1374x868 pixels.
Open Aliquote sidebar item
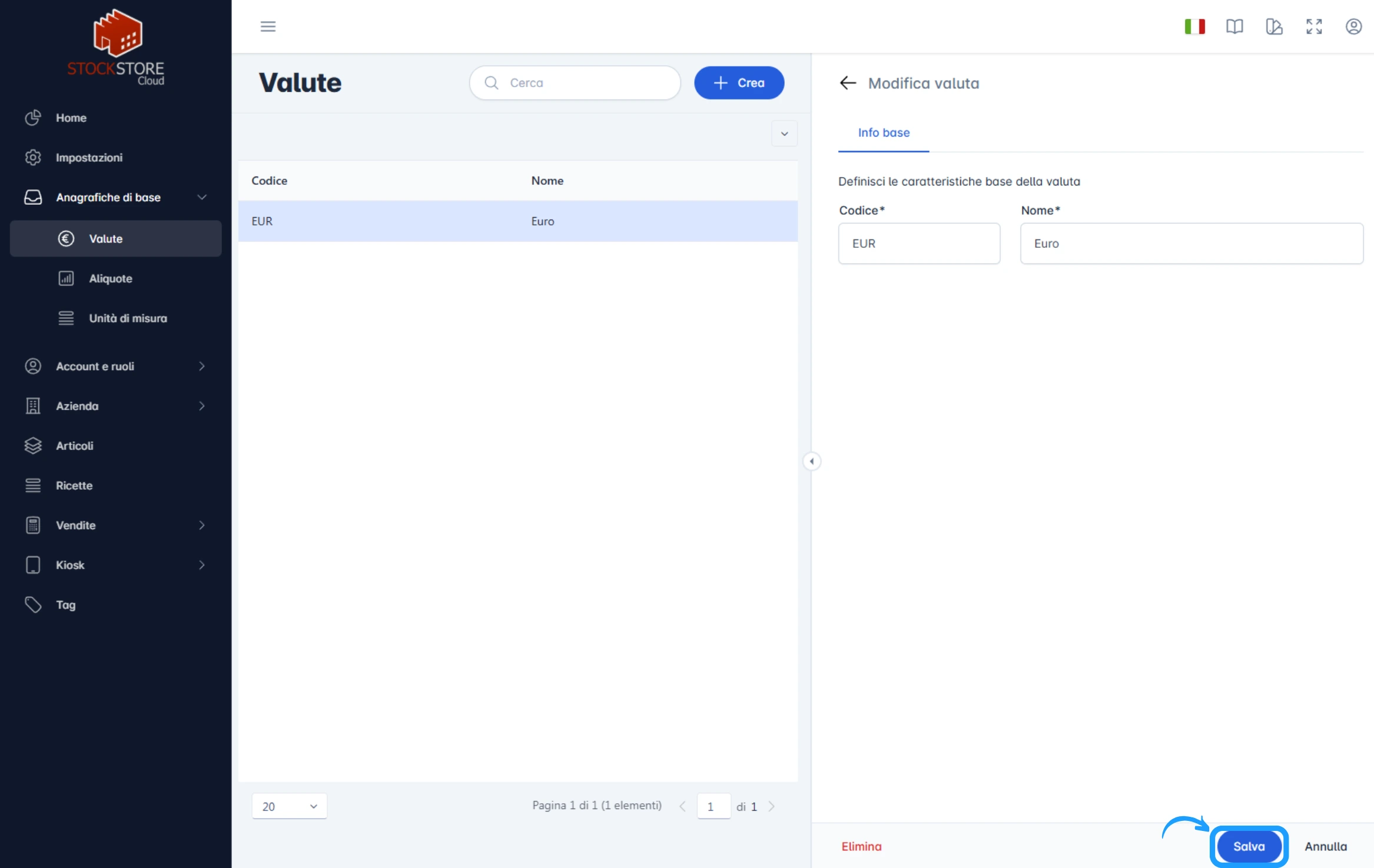[115, 278]
